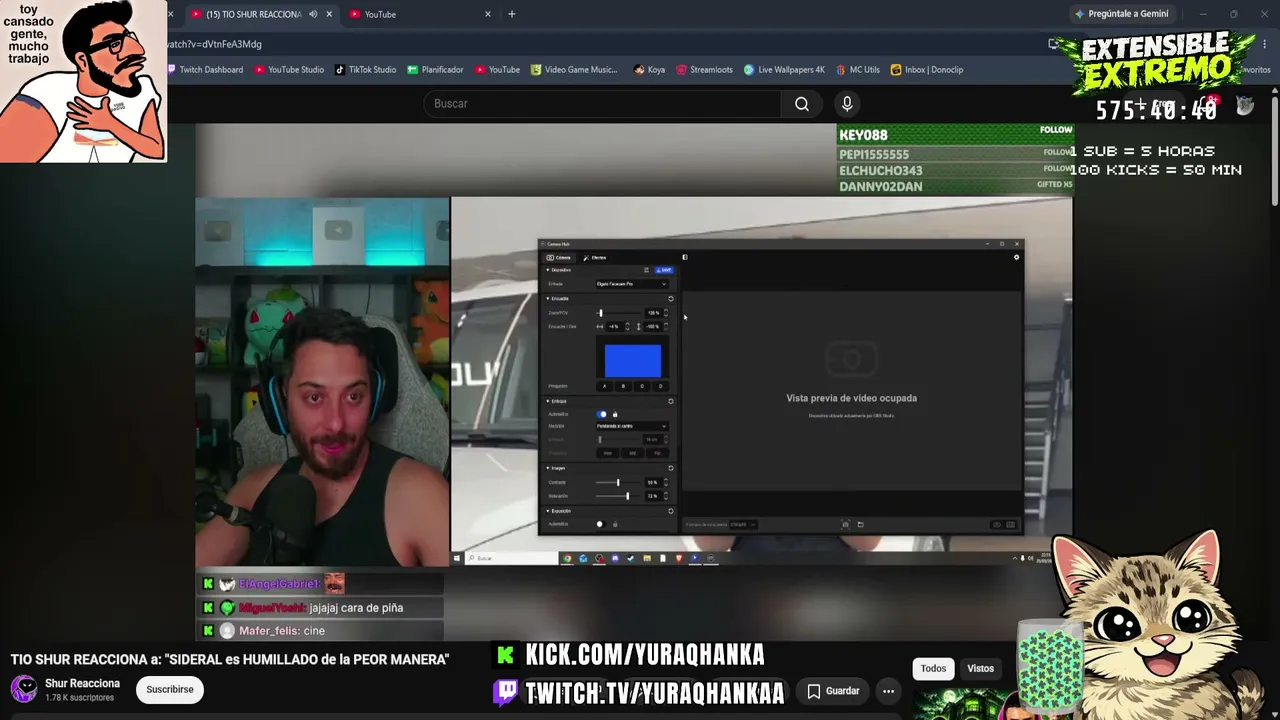Screen dimensions: 1280x720
Task: Open the TikTok Studio bookmark
Action: tap(366, 70)
